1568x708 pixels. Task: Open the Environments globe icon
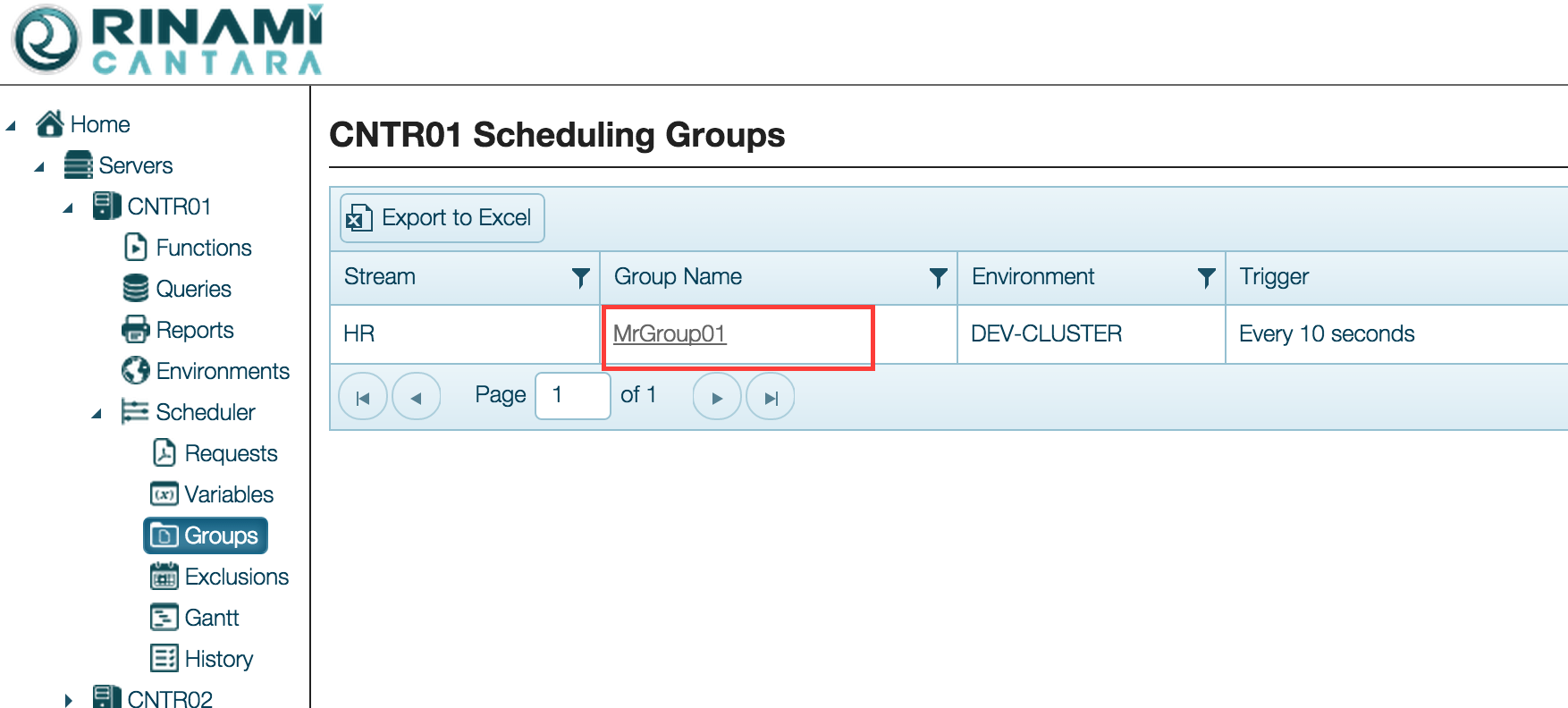point(135,371)
